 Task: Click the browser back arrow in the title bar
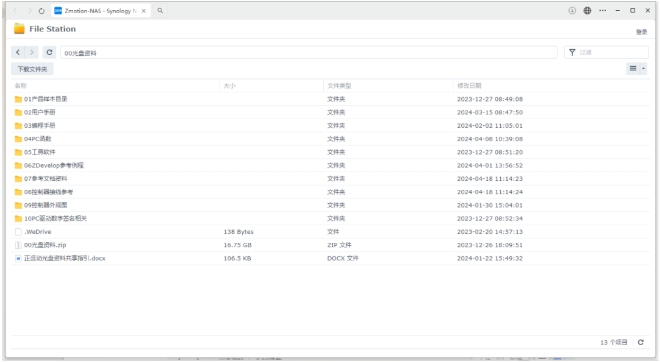[x=16, y=11]
